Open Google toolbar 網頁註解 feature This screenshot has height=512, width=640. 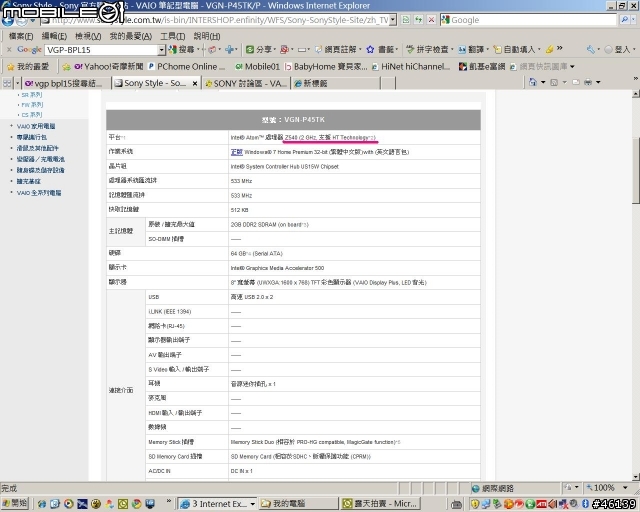point(336,50)
